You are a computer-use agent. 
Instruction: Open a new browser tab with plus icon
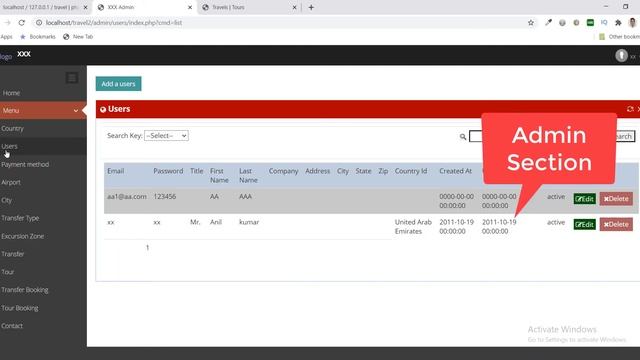(311, 7)
